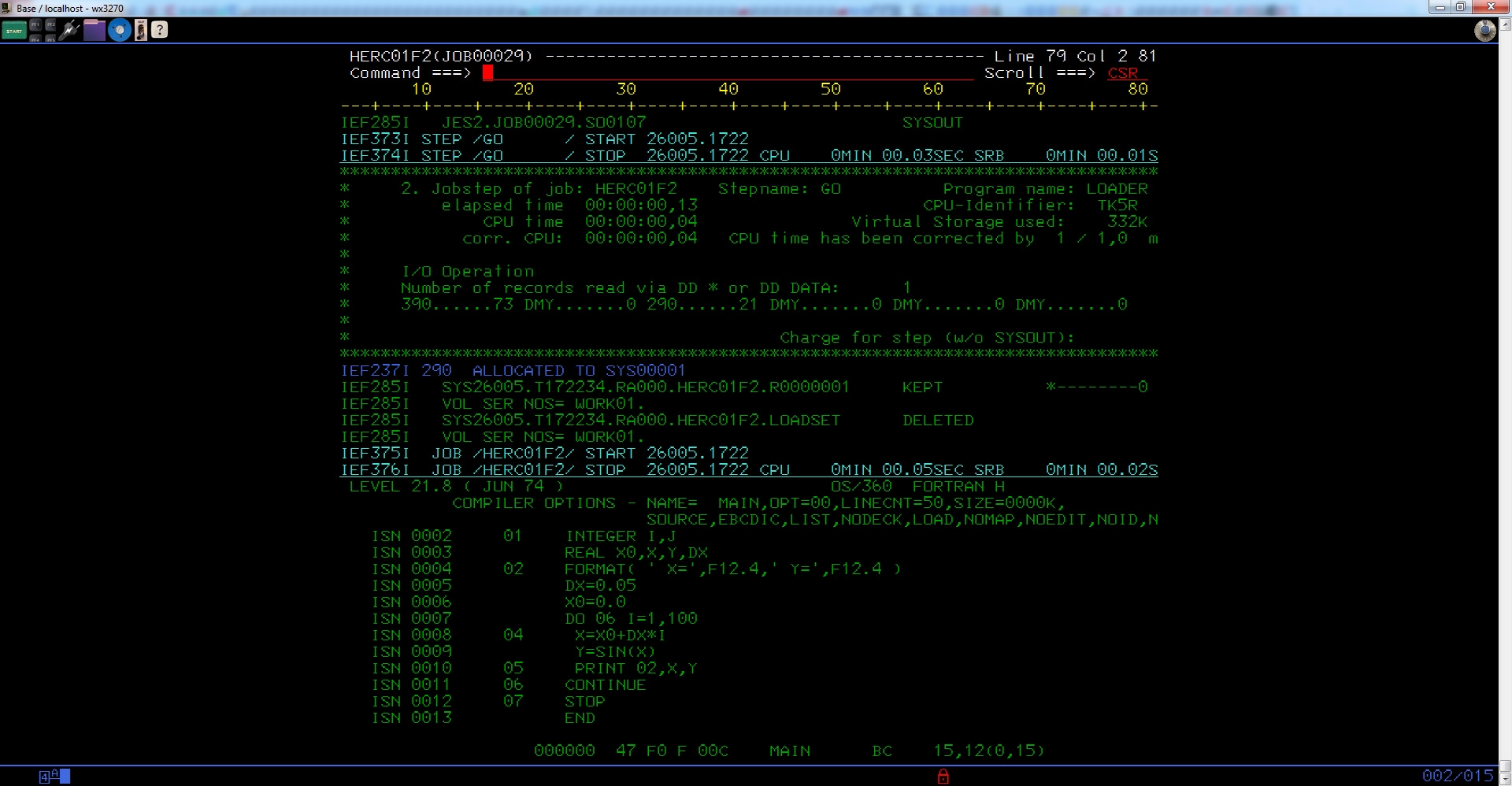Click the HERC01F2(JOB00029) header title
The height and width of the screenshot is (786, 1512).
click(441, 56)
